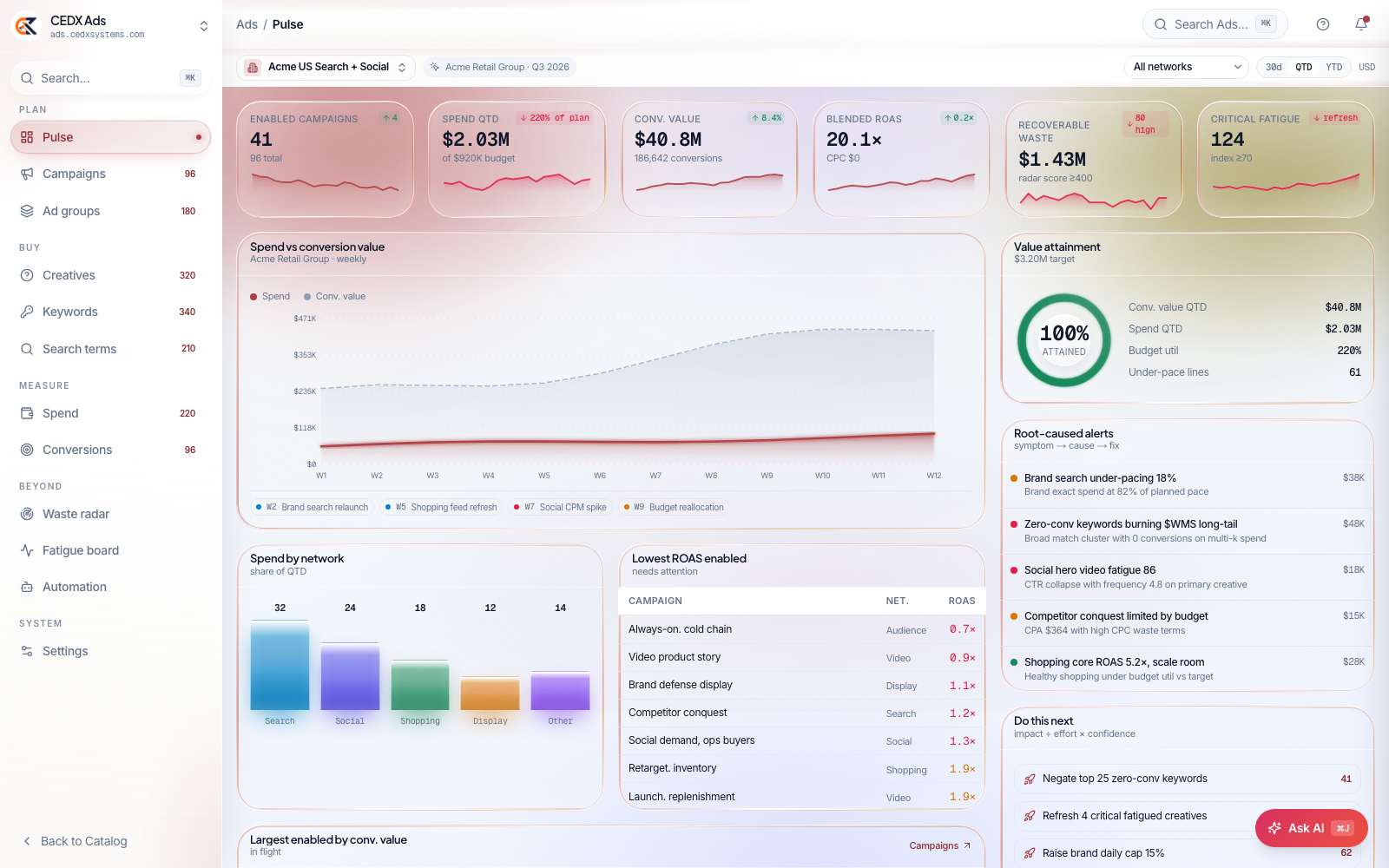Open the Brand search under-pacing 18% alert
Viewport: 1389px width, 868px height.
[1188, 484]
